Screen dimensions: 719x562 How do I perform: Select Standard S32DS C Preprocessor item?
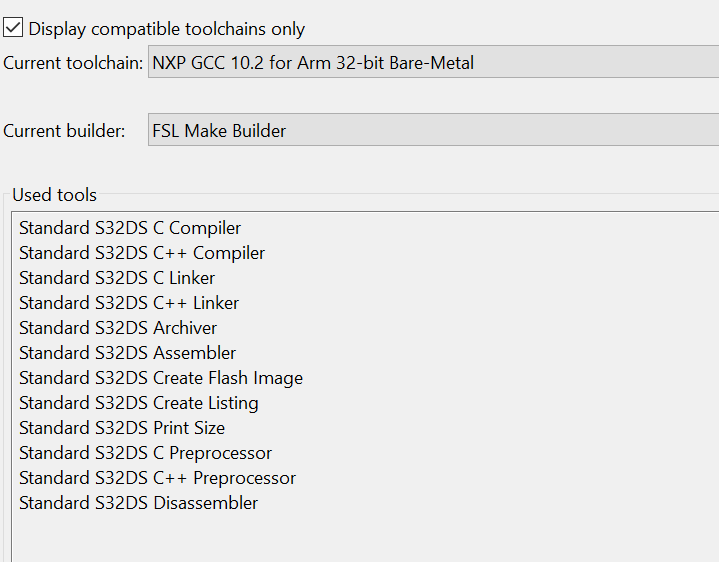(x=146, y=453)
